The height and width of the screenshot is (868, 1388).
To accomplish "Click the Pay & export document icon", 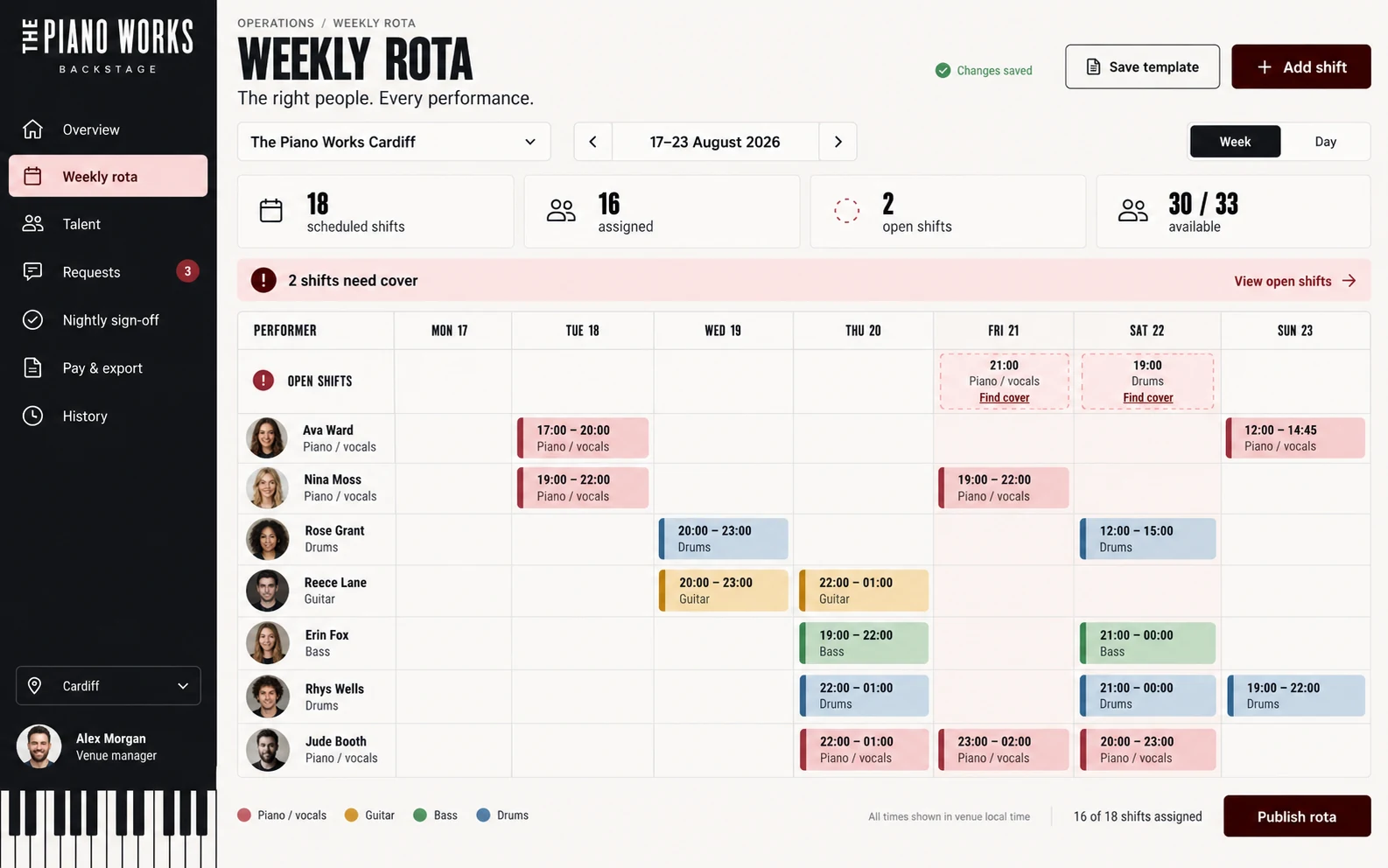I will tap(32, 367).
